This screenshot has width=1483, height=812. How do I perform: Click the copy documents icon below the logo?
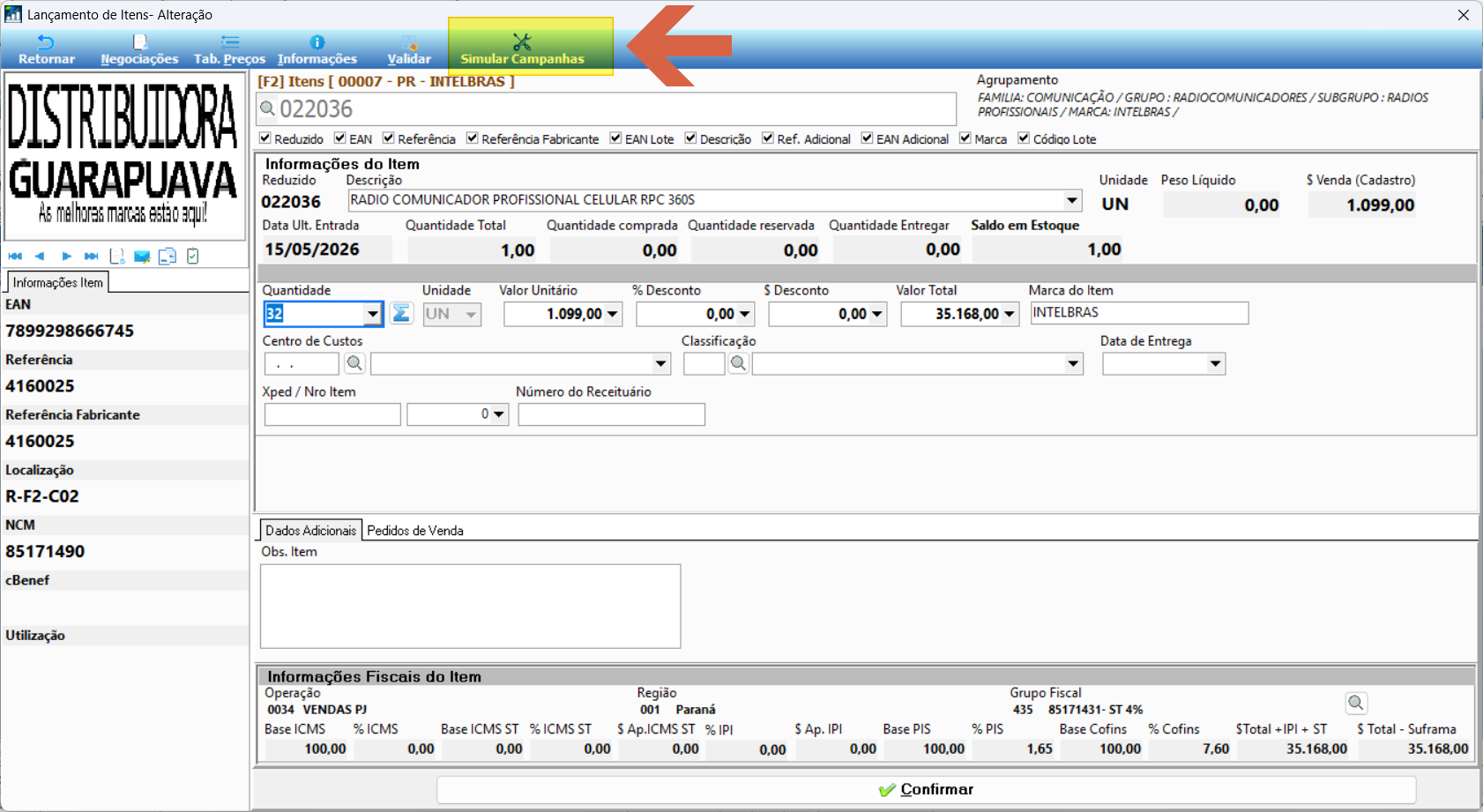coord(168,256)
